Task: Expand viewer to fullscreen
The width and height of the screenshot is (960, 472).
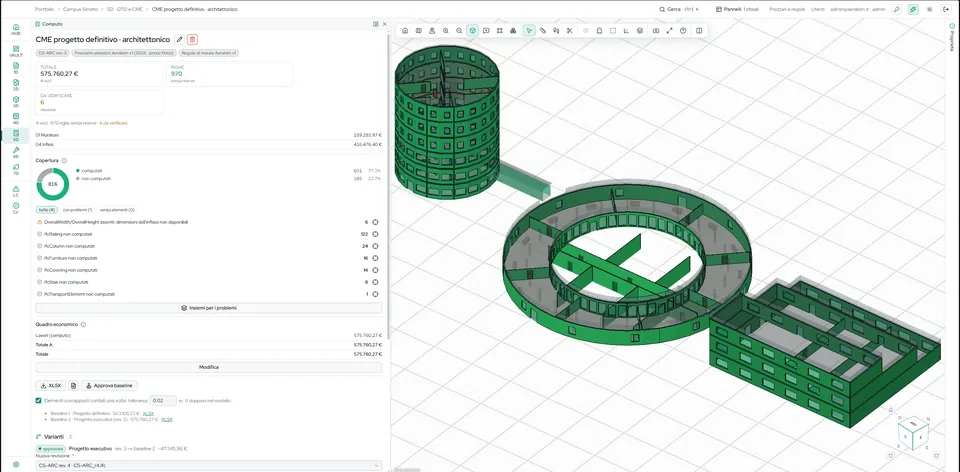Action: (x=669, y=31)
